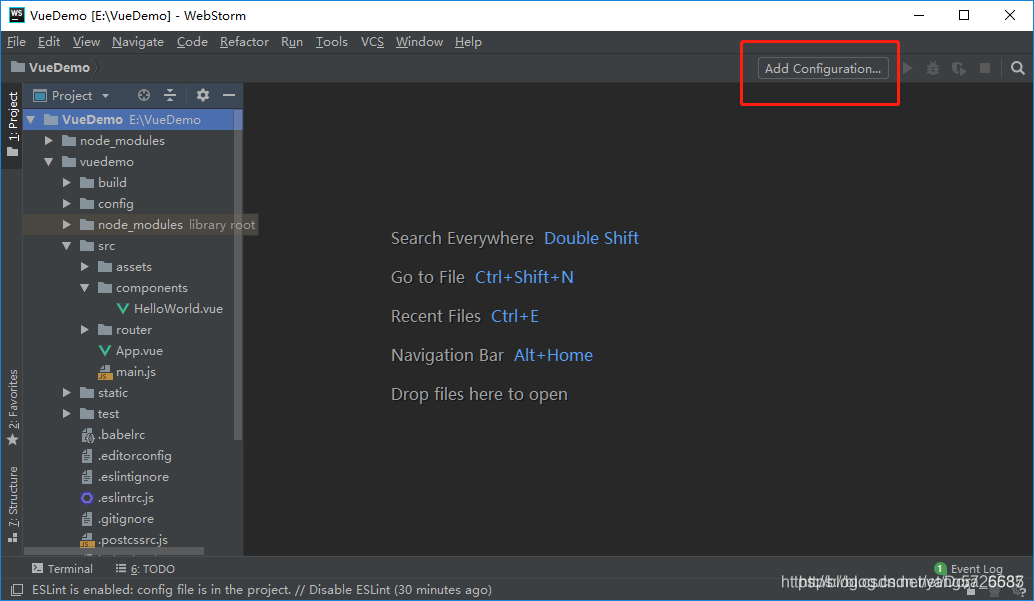1034x601 pixels.
Task: Toggle the 1: Project side tab
Action: 12,125
